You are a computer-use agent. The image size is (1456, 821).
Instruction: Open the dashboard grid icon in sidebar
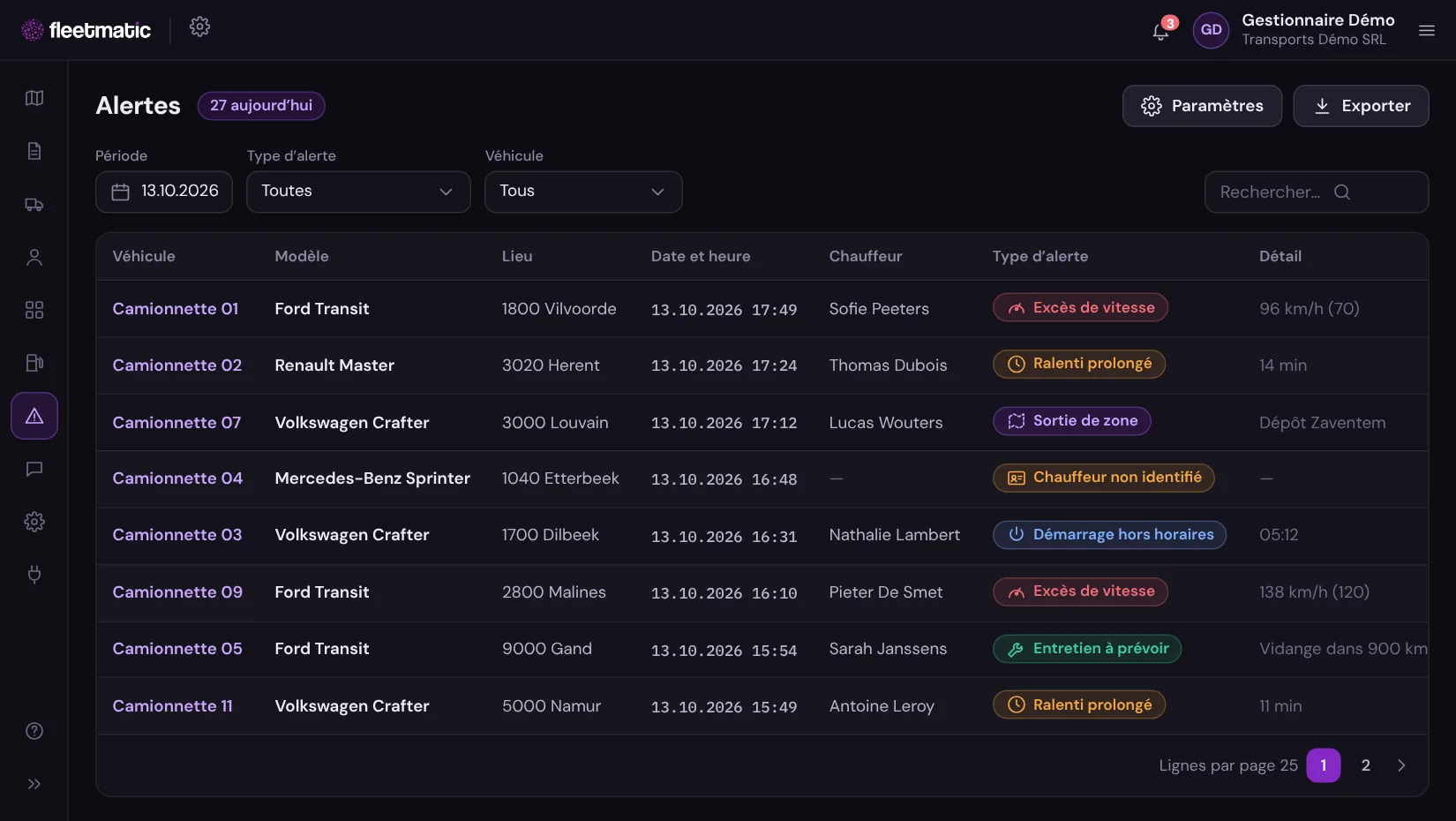click(x=34, y=310)
